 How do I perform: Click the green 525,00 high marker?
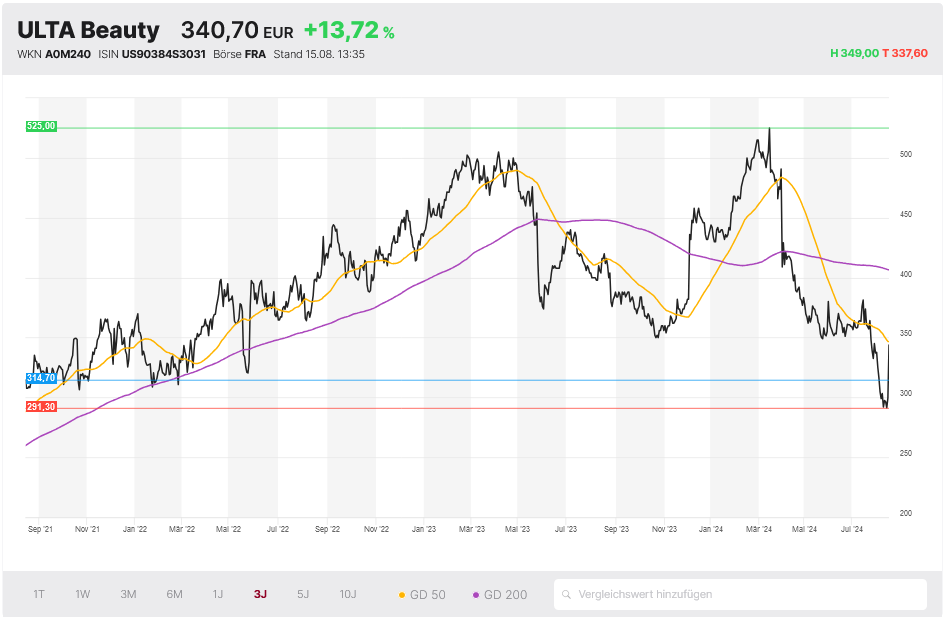(41, 126)
